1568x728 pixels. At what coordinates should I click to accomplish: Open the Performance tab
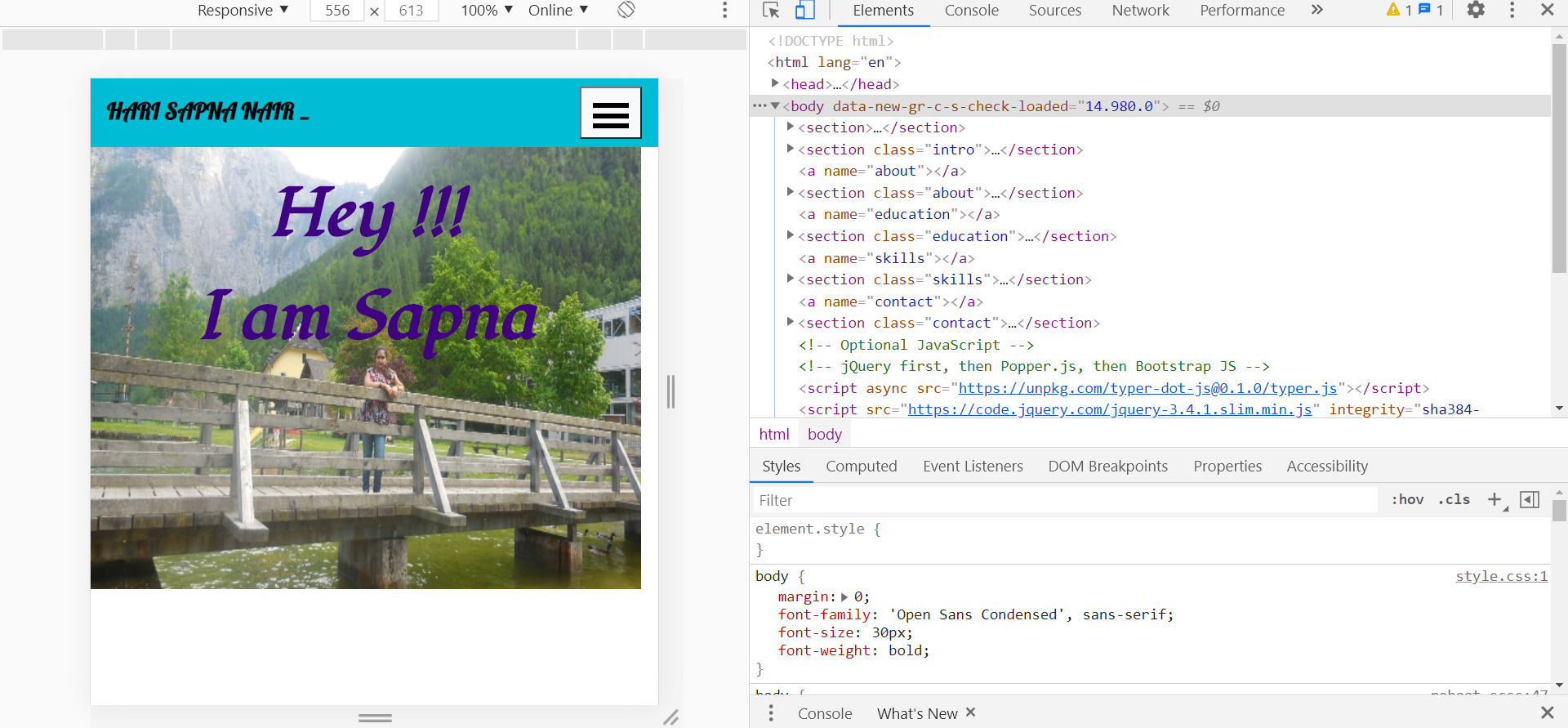1242,11
